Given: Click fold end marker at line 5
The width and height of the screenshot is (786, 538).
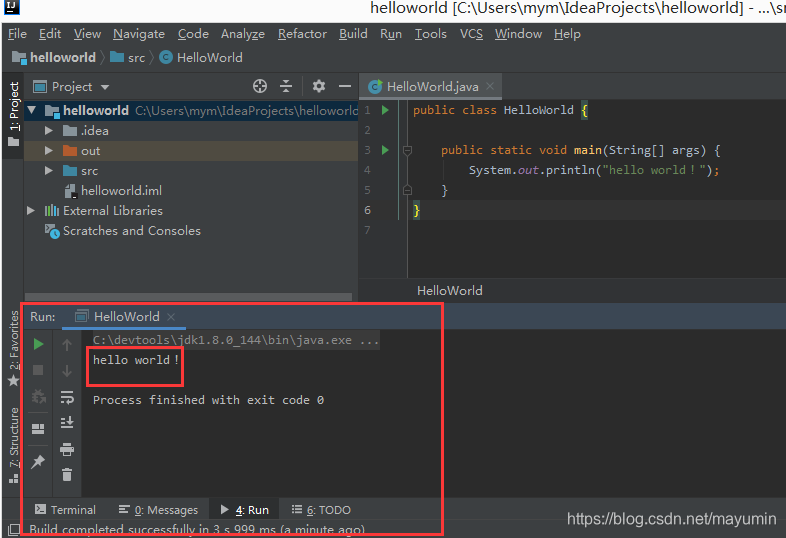Looking at the screenshot, I should tap(408, 190).
